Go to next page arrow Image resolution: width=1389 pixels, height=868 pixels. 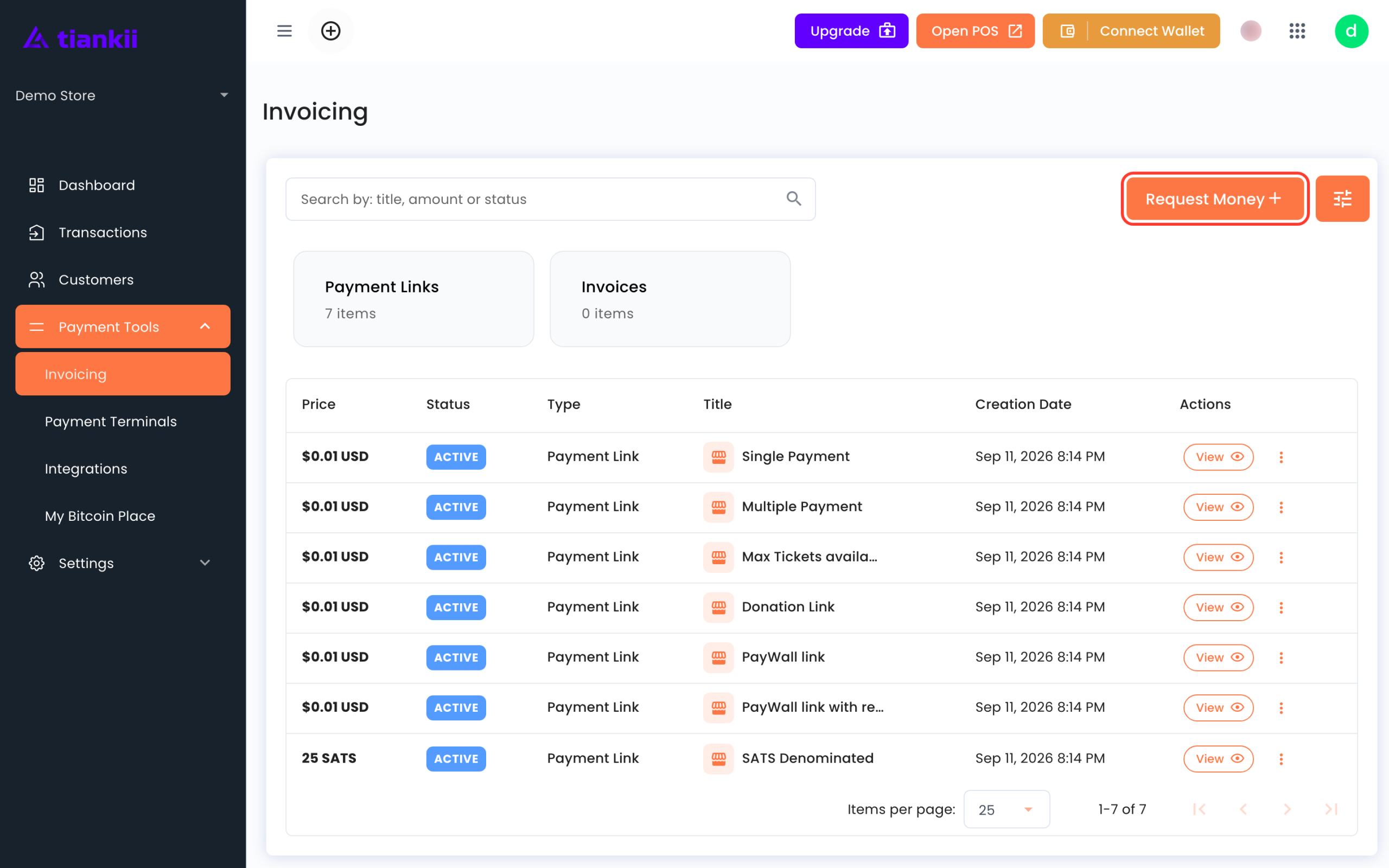[x=1288, y=809]
